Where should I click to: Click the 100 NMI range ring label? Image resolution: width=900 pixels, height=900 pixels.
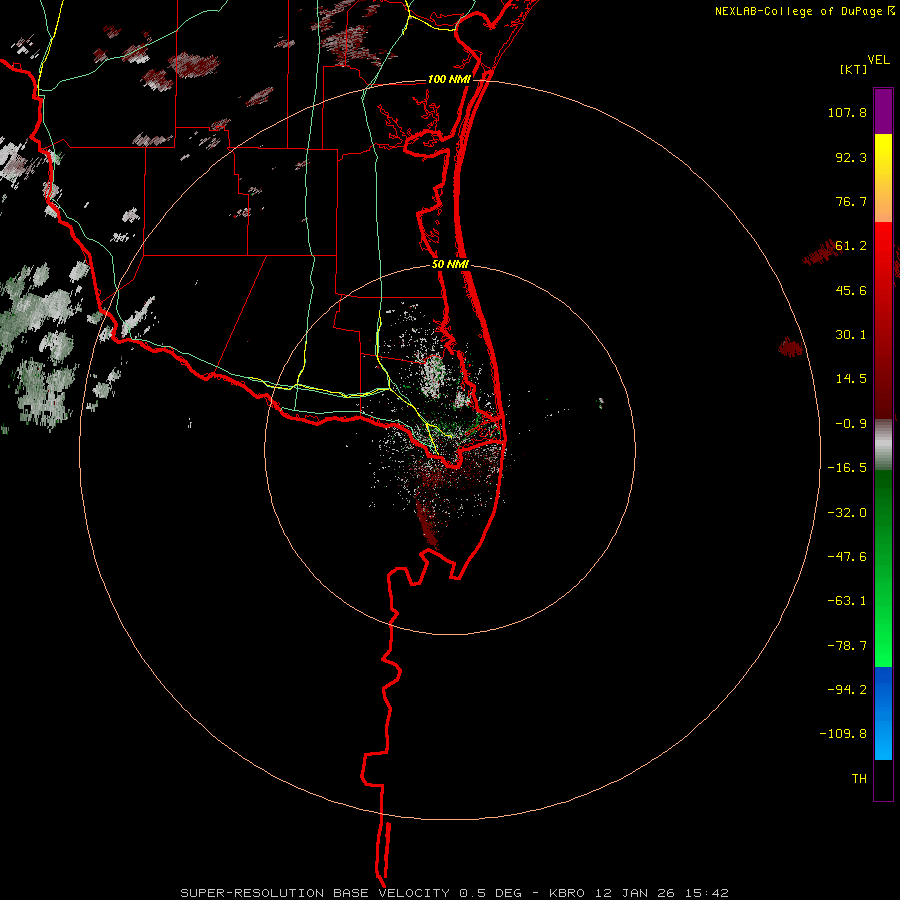pos(449,79)
